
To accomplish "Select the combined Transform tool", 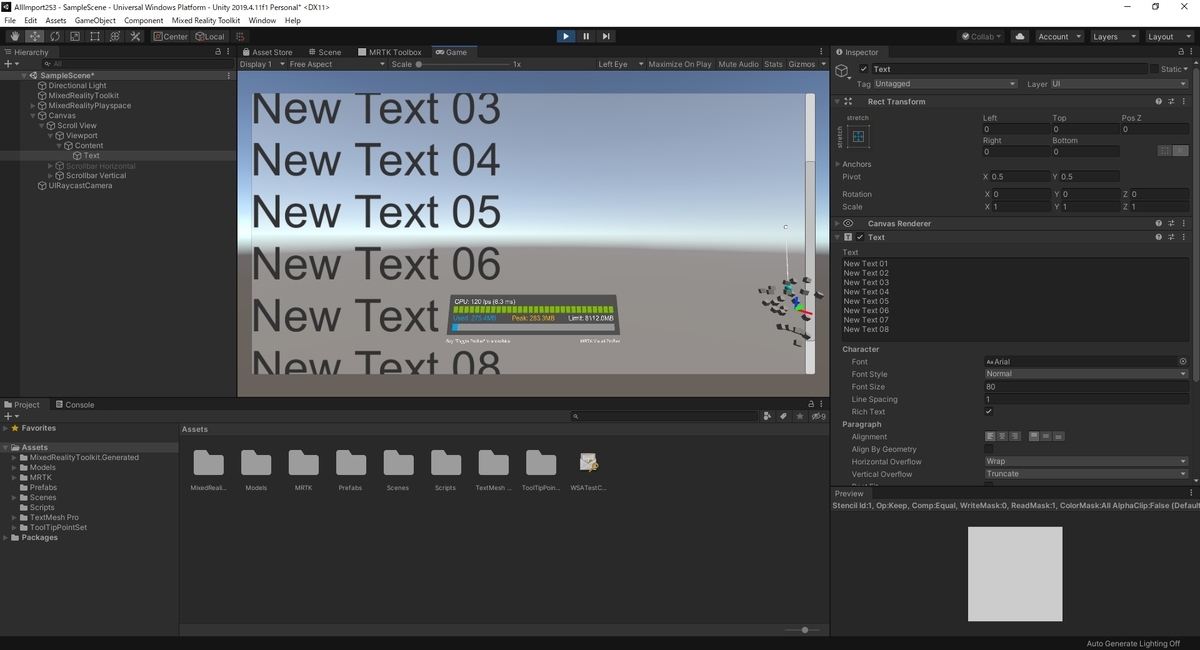I will [114, 36].
